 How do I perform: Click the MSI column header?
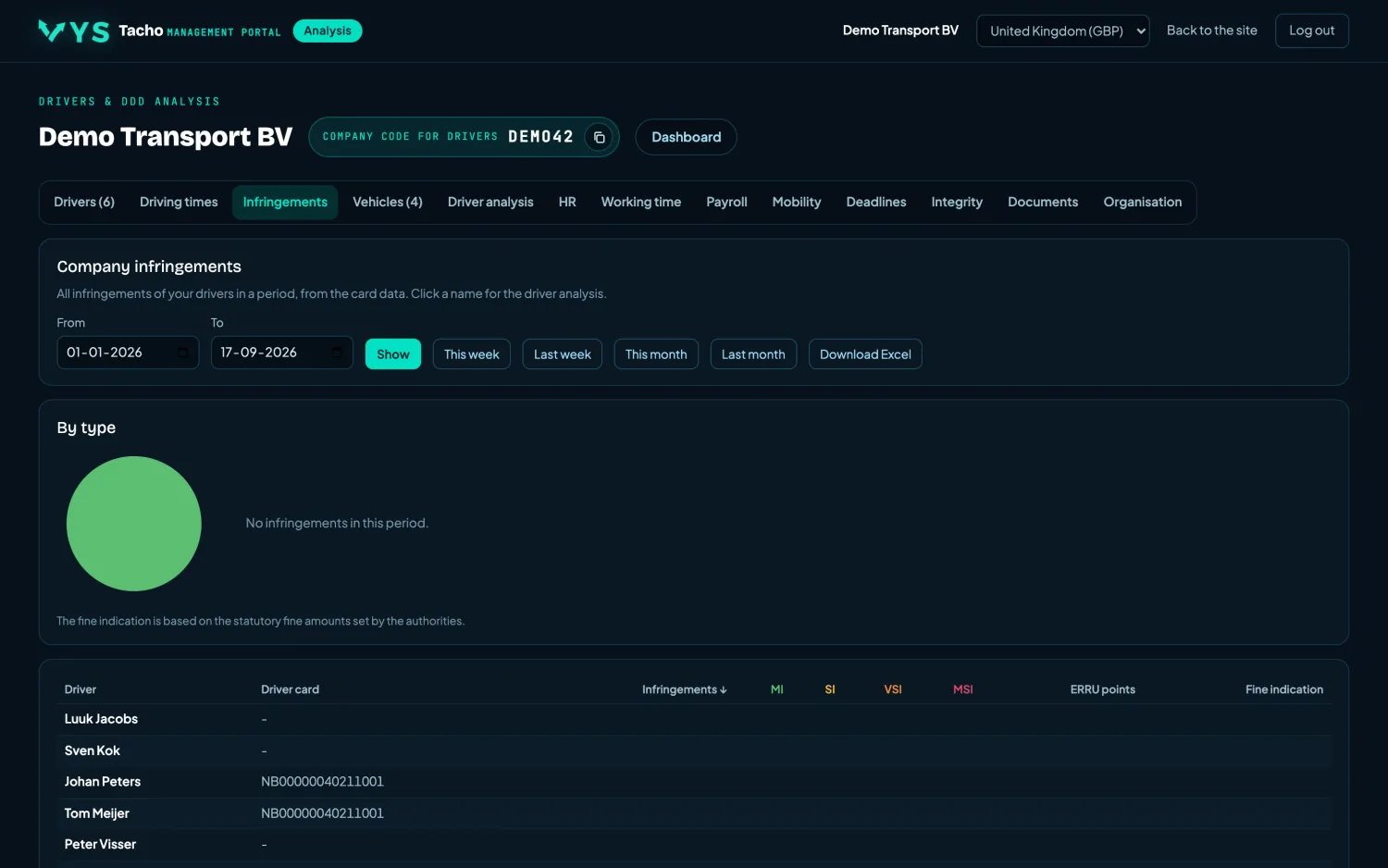point(963,689)
